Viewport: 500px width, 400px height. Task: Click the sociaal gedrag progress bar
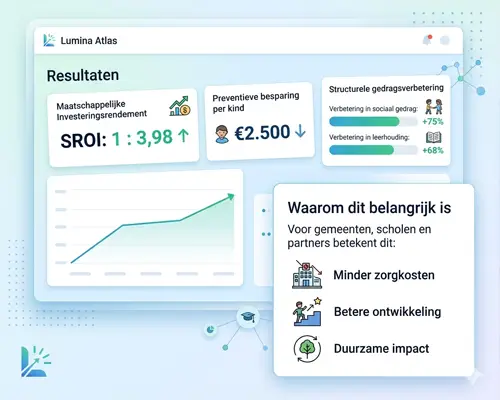[x=373, y=122]
